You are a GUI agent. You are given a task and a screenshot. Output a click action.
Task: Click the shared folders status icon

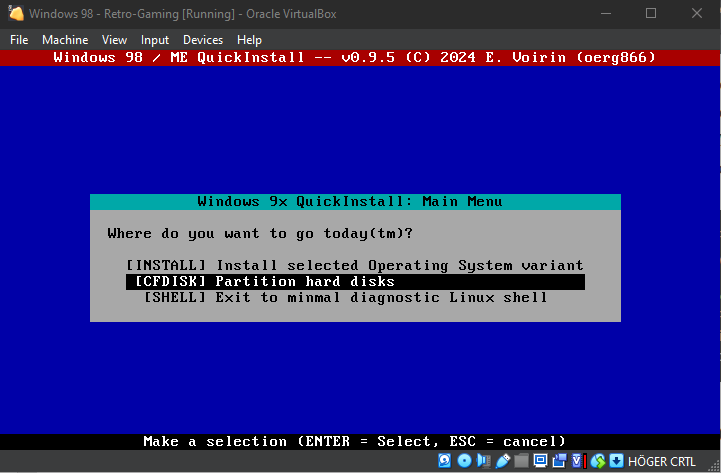(521, 461)
